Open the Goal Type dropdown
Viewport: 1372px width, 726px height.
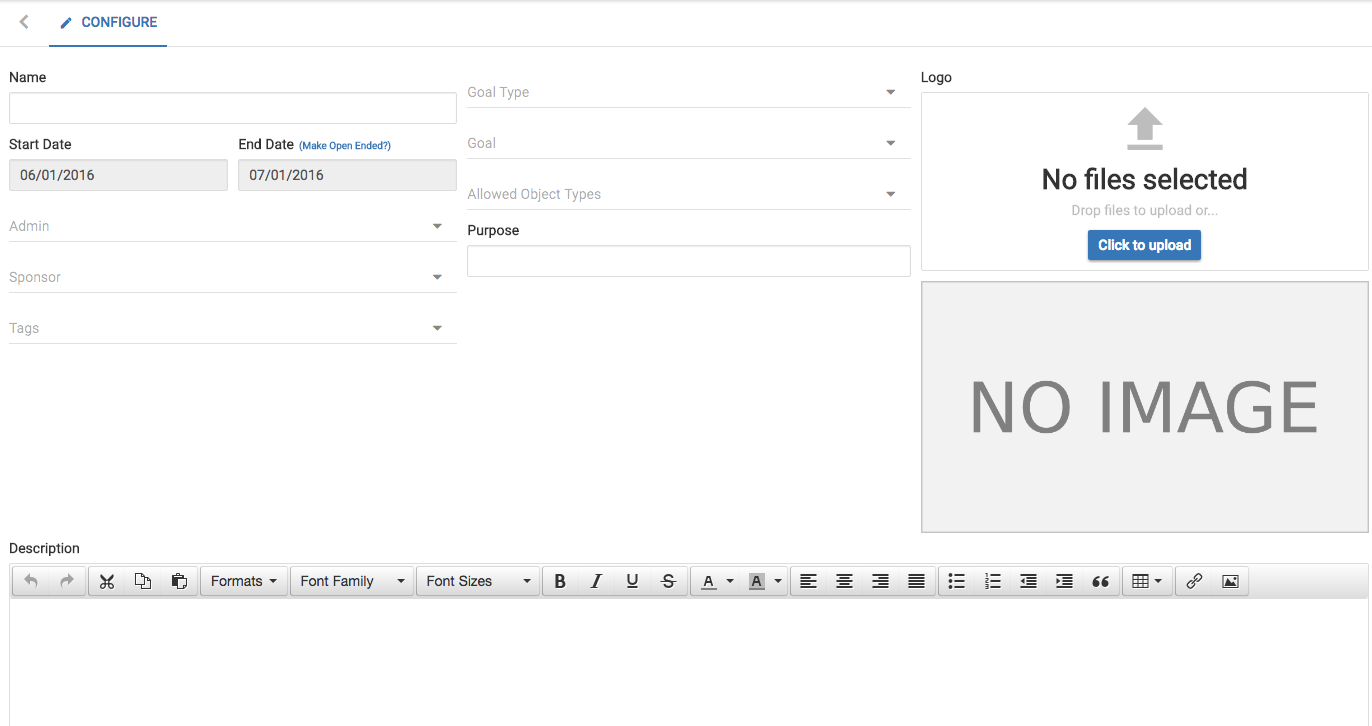point(689,92)
